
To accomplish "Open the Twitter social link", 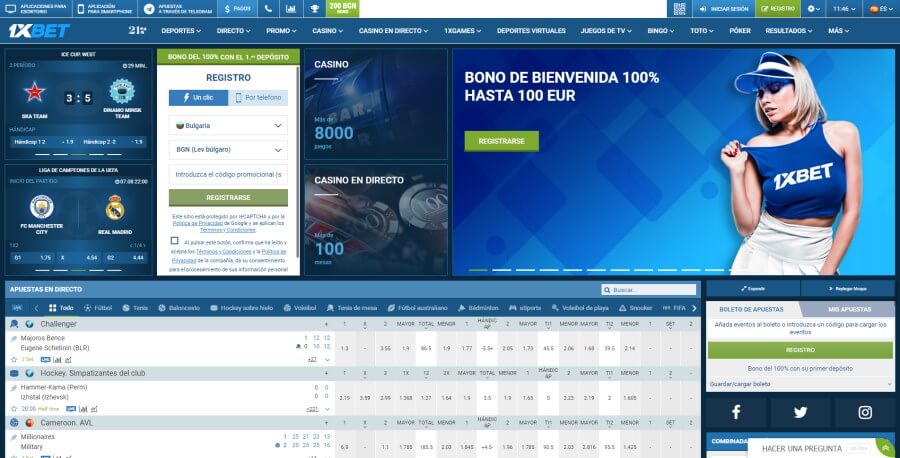I will tap(800, 412).
